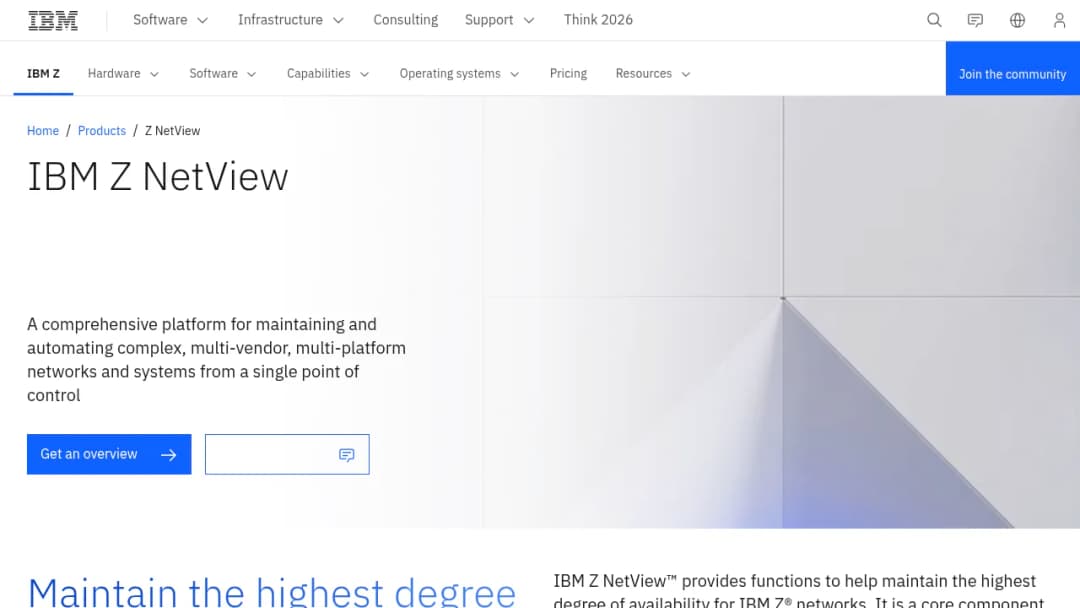Expand the Operating systems submenu
The height and width of the screenshot is (608, 1080).
pos(459,74)
